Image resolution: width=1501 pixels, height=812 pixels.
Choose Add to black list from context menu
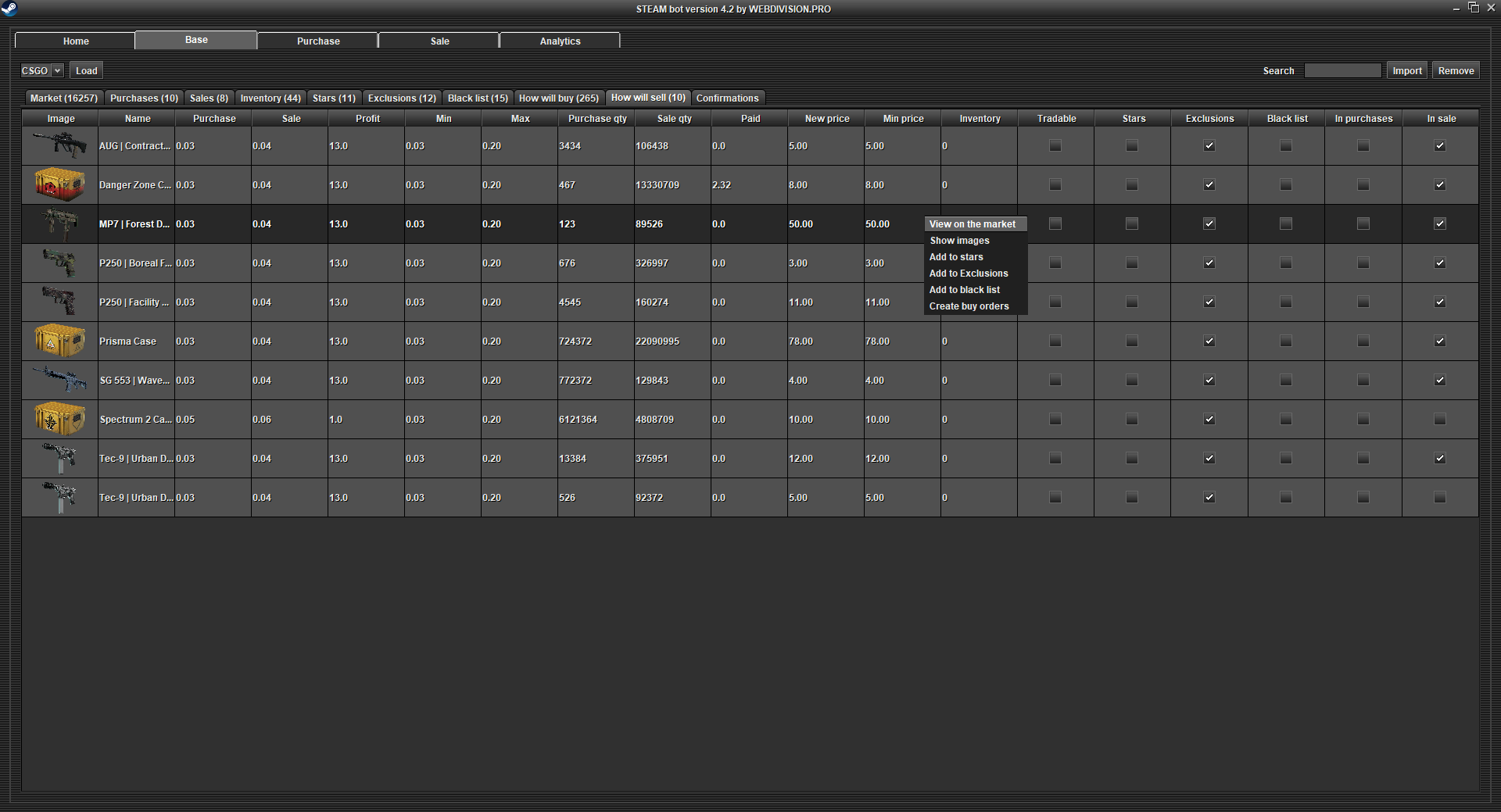(x=964, y=290)
